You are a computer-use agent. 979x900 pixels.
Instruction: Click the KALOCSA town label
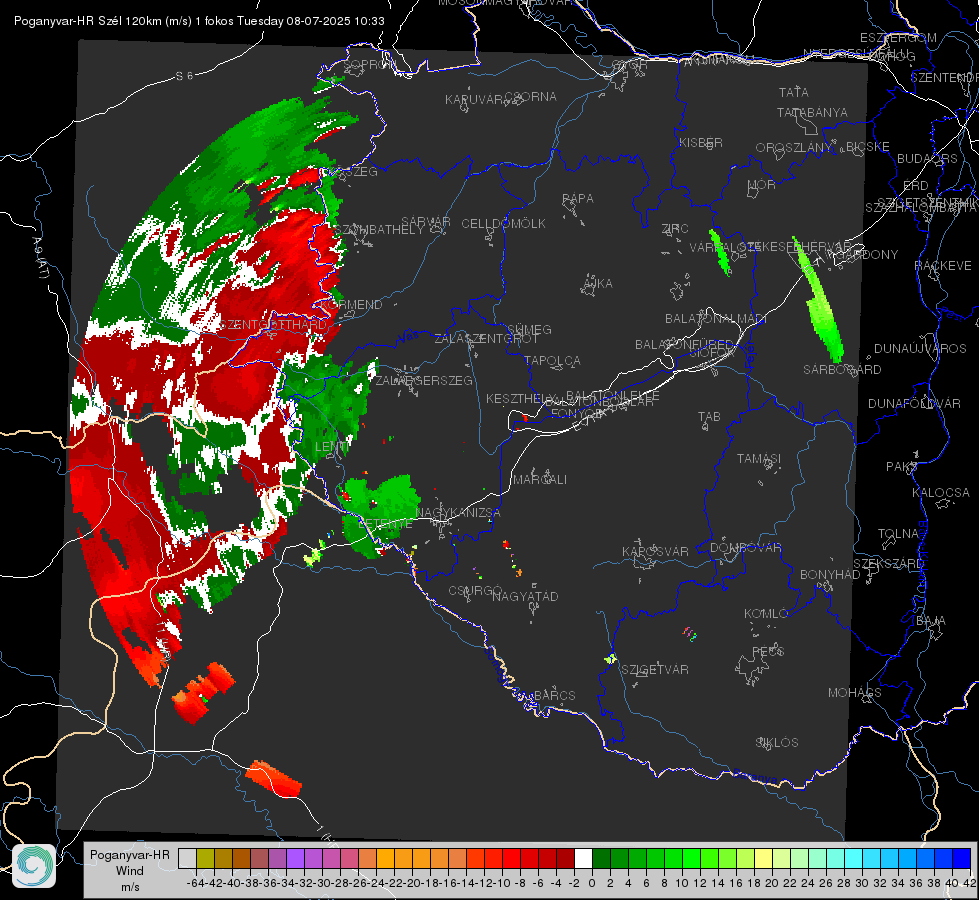click(x=940, y=493)
